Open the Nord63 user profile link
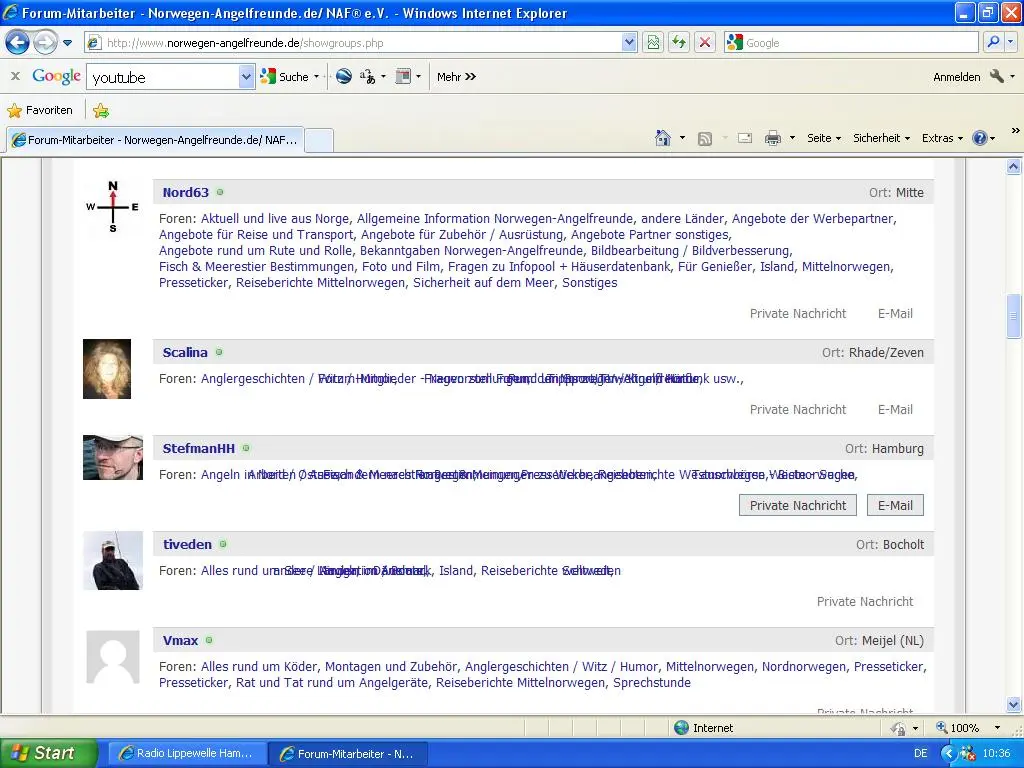The height and width of the screenshot is (768, 1024). coord(185,192)
